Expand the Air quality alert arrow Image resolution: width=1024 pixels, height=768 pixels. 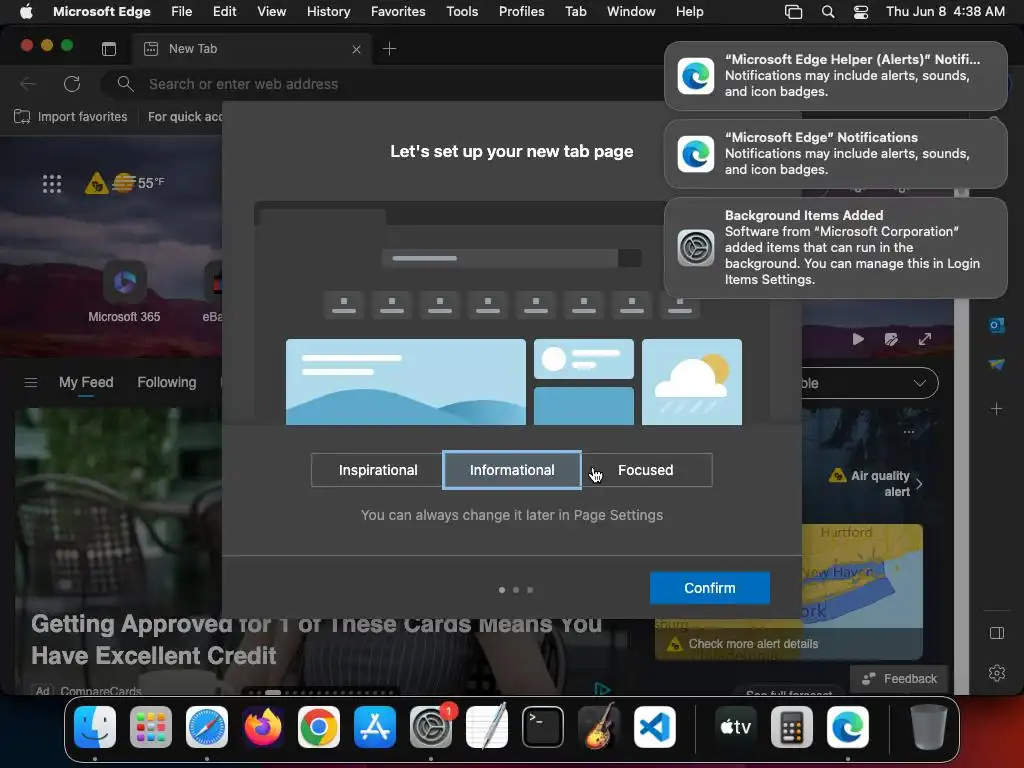920,484
